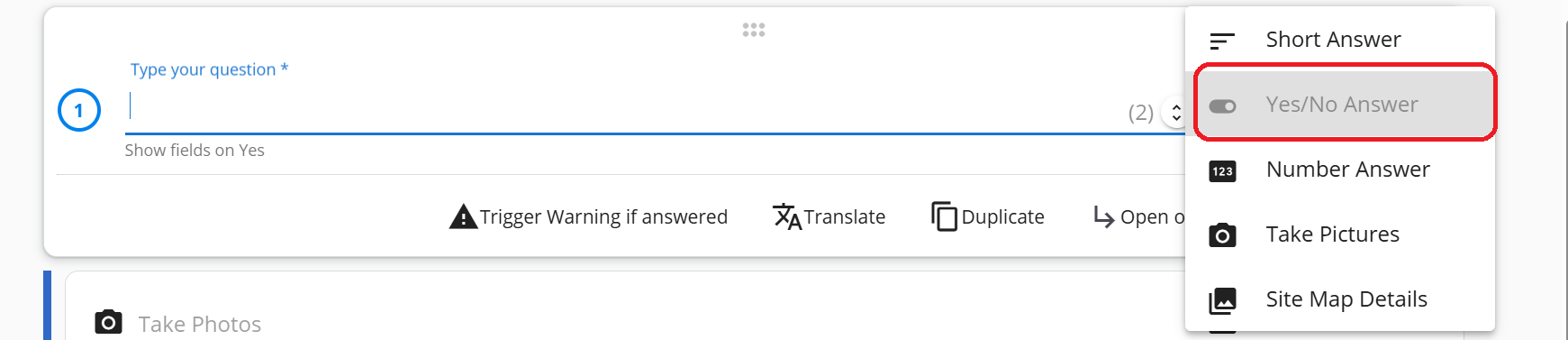Click the six-dot drag handle icon
Image resolution: width=1568 pixels, height=340 pixels.
click(754, 30)
